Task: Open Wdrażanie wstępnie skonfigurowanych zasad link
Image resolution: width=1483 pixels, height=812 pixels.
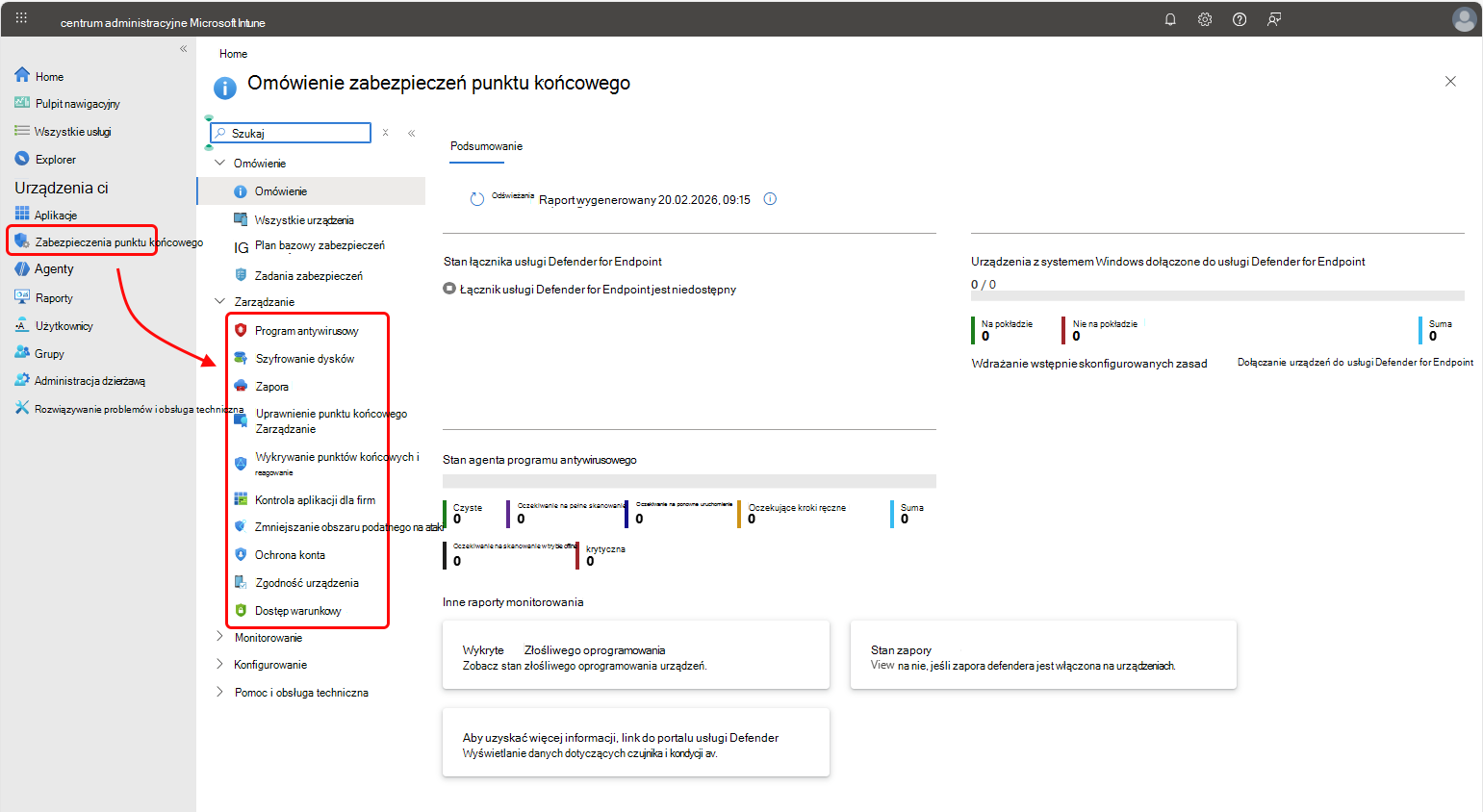Action: click(1089, 364)
